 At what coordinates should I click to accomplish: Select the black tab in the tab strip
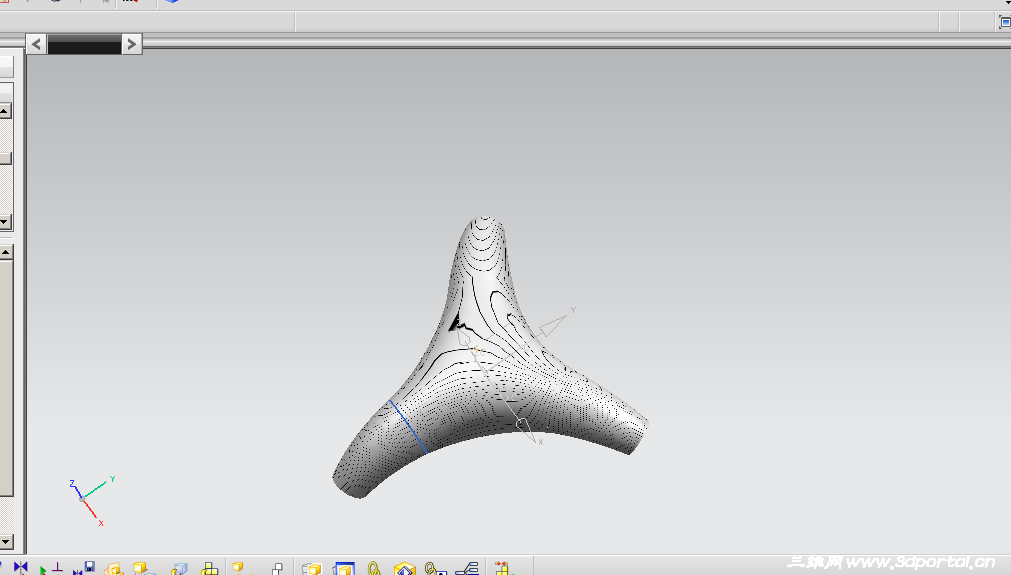pyautogui.click(x=84, y=44)
